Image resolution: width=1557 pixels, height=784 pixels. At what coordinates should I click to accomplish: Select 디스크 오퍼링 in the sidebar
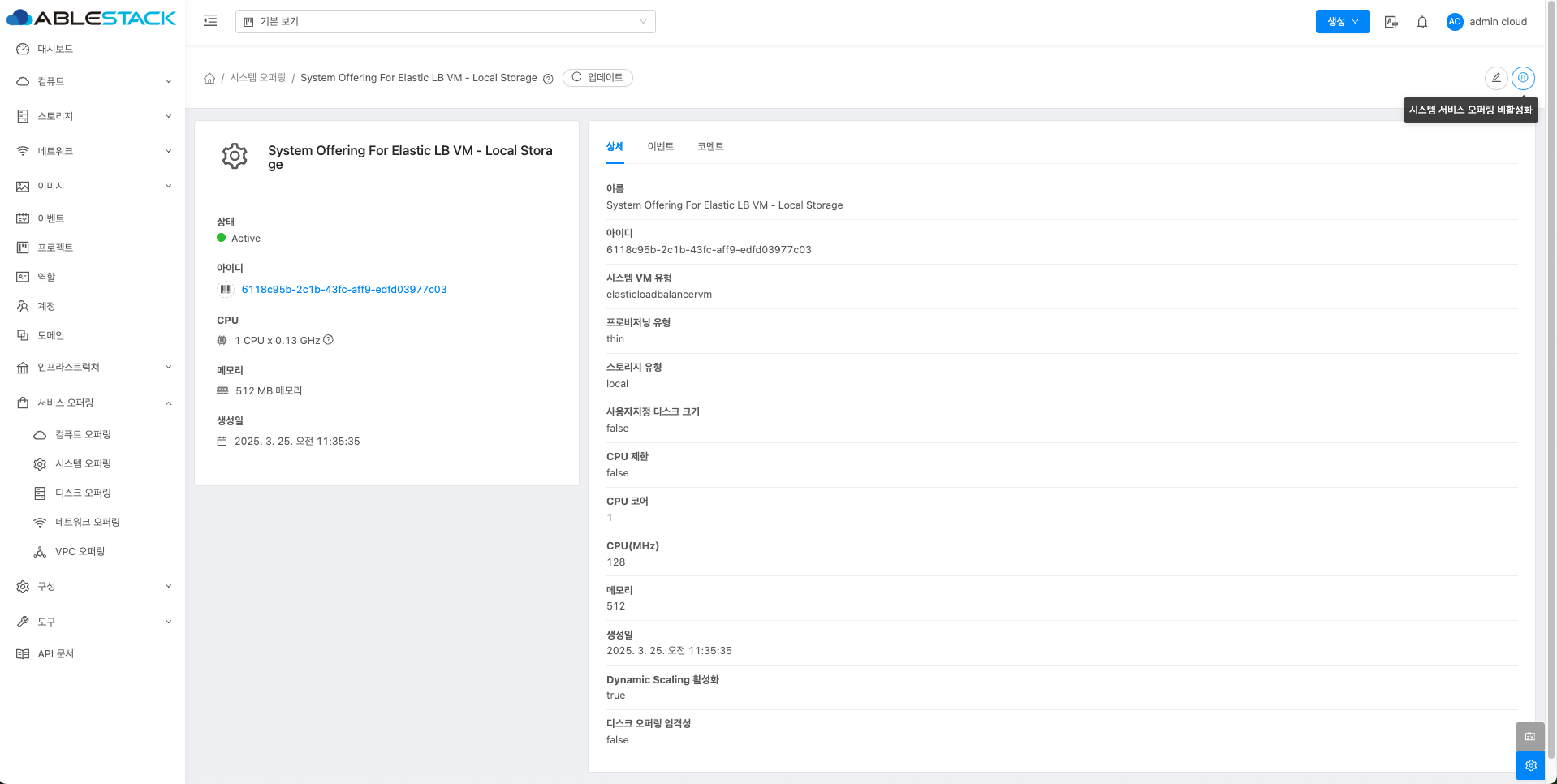(83, 493)
